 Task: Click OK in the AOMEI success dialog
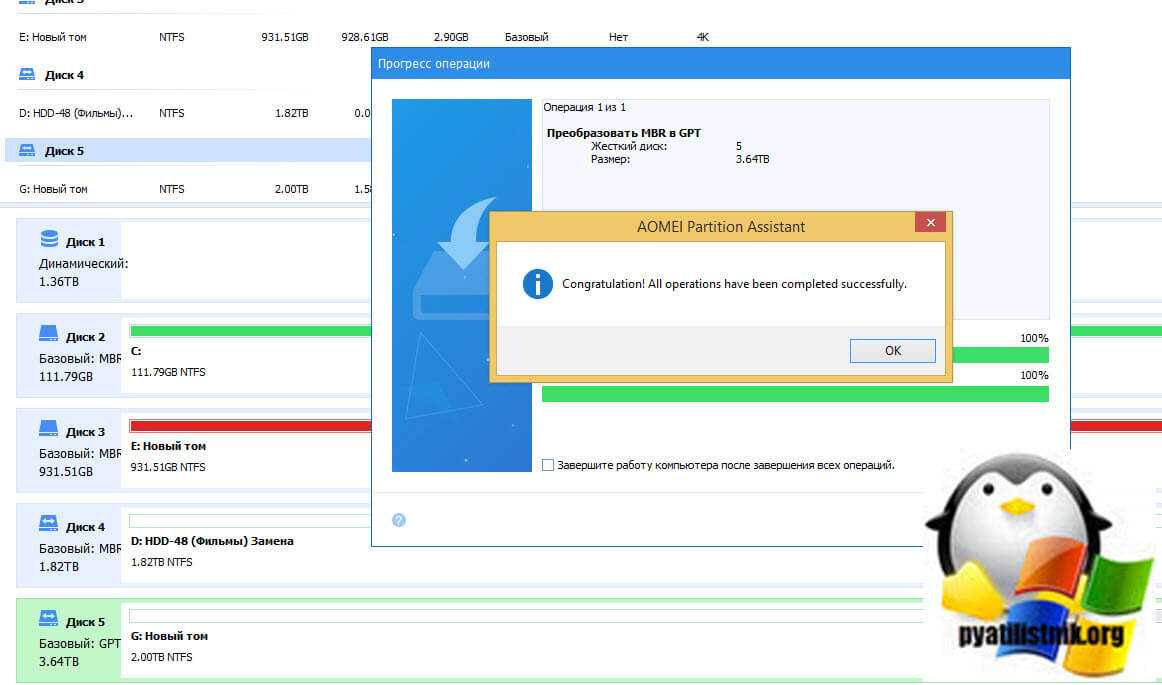(x=892, y=351)
